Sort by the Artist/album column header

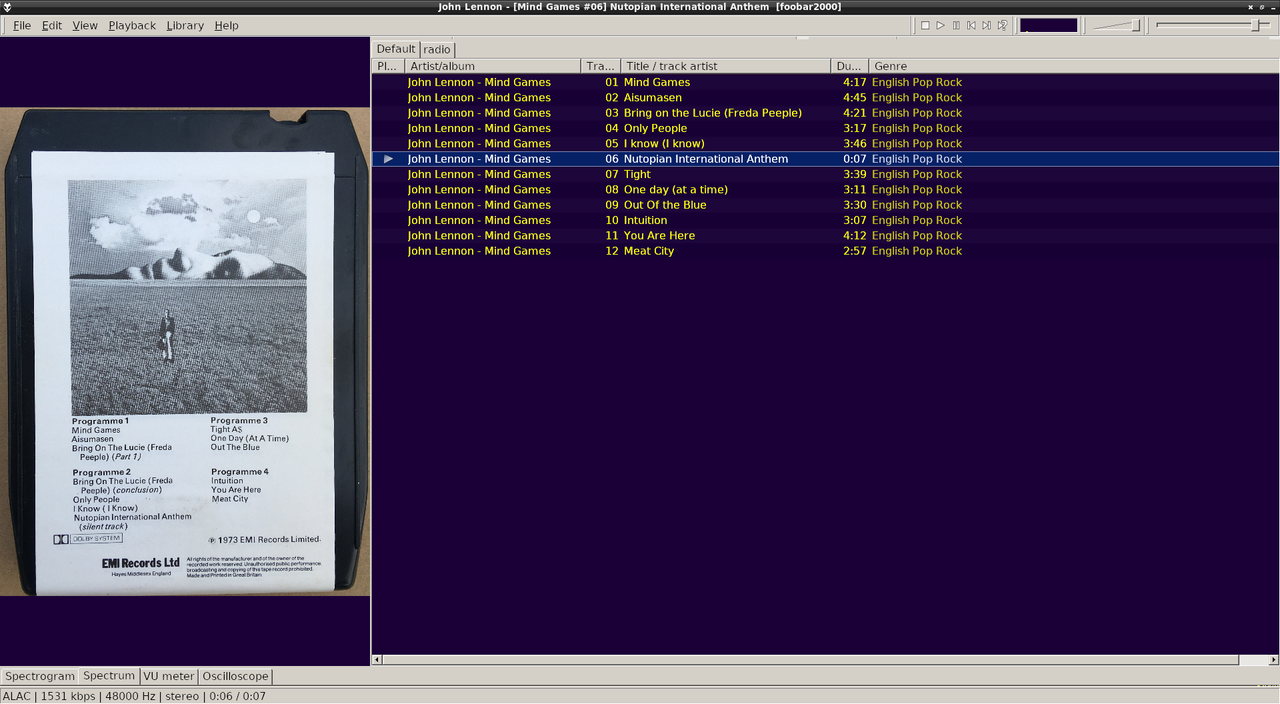(x=493, y=66)
